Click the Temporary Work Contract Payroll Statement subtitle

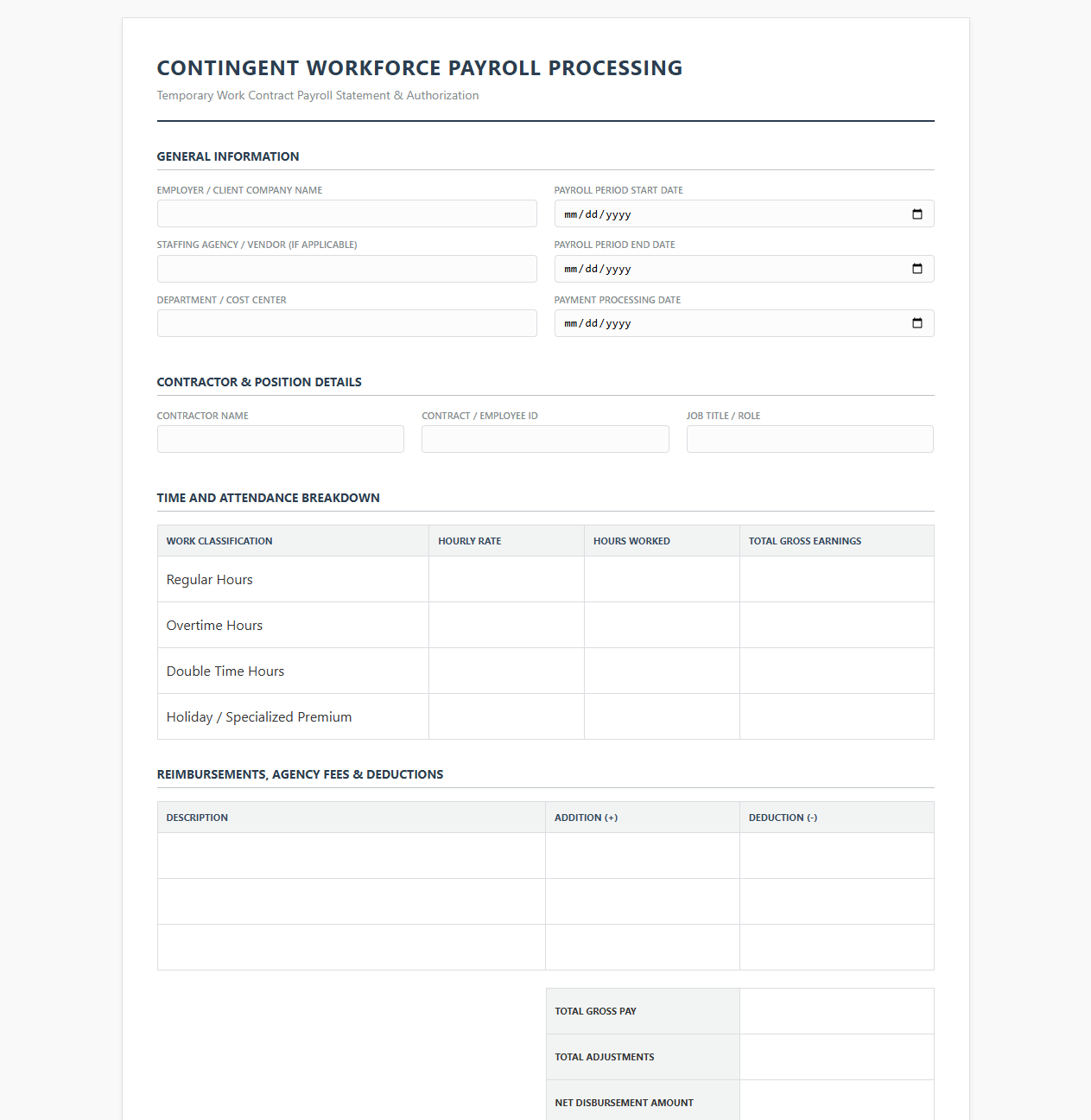pos(318,96)
